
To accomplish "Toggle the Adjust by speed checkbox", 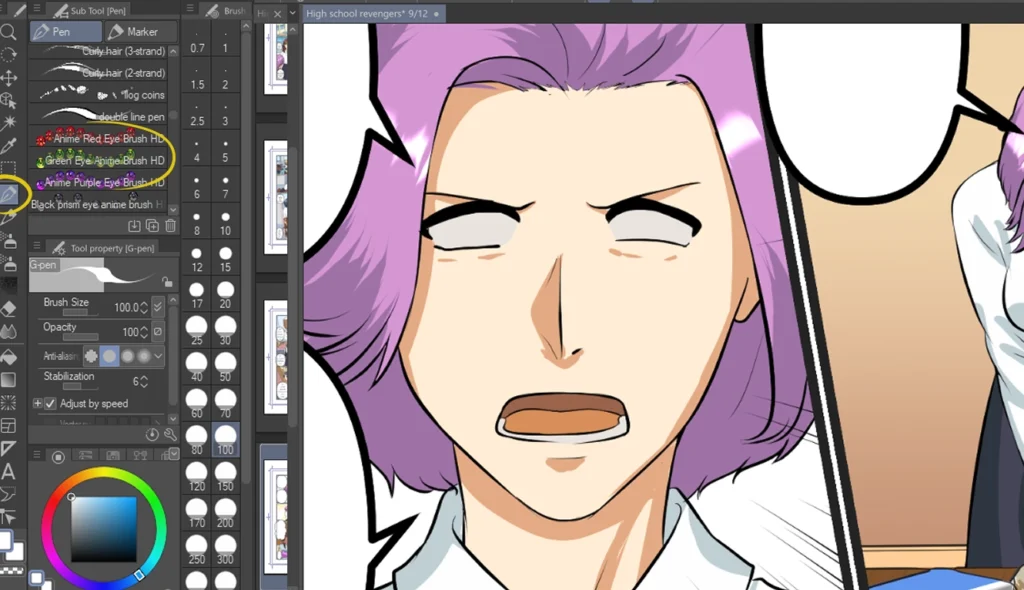I will 50,403.
